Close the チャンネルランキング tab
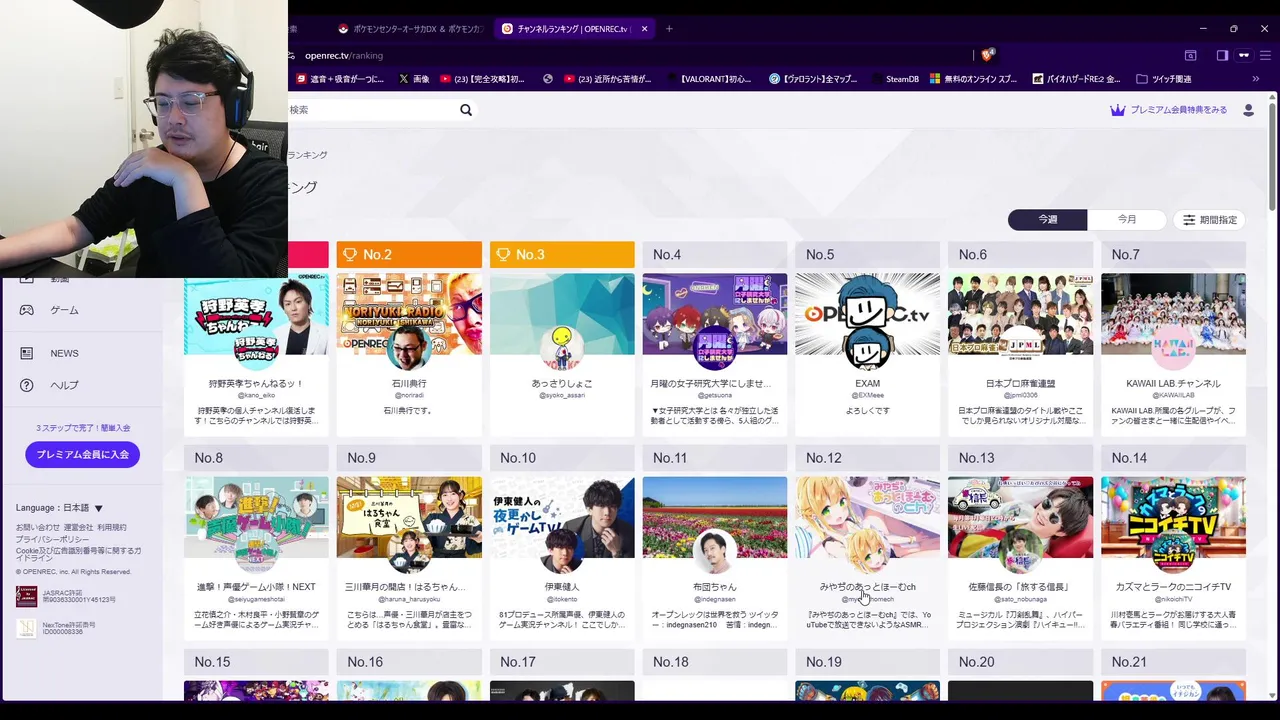Viewport: 1280px width, 720px height. coord(645,29)
